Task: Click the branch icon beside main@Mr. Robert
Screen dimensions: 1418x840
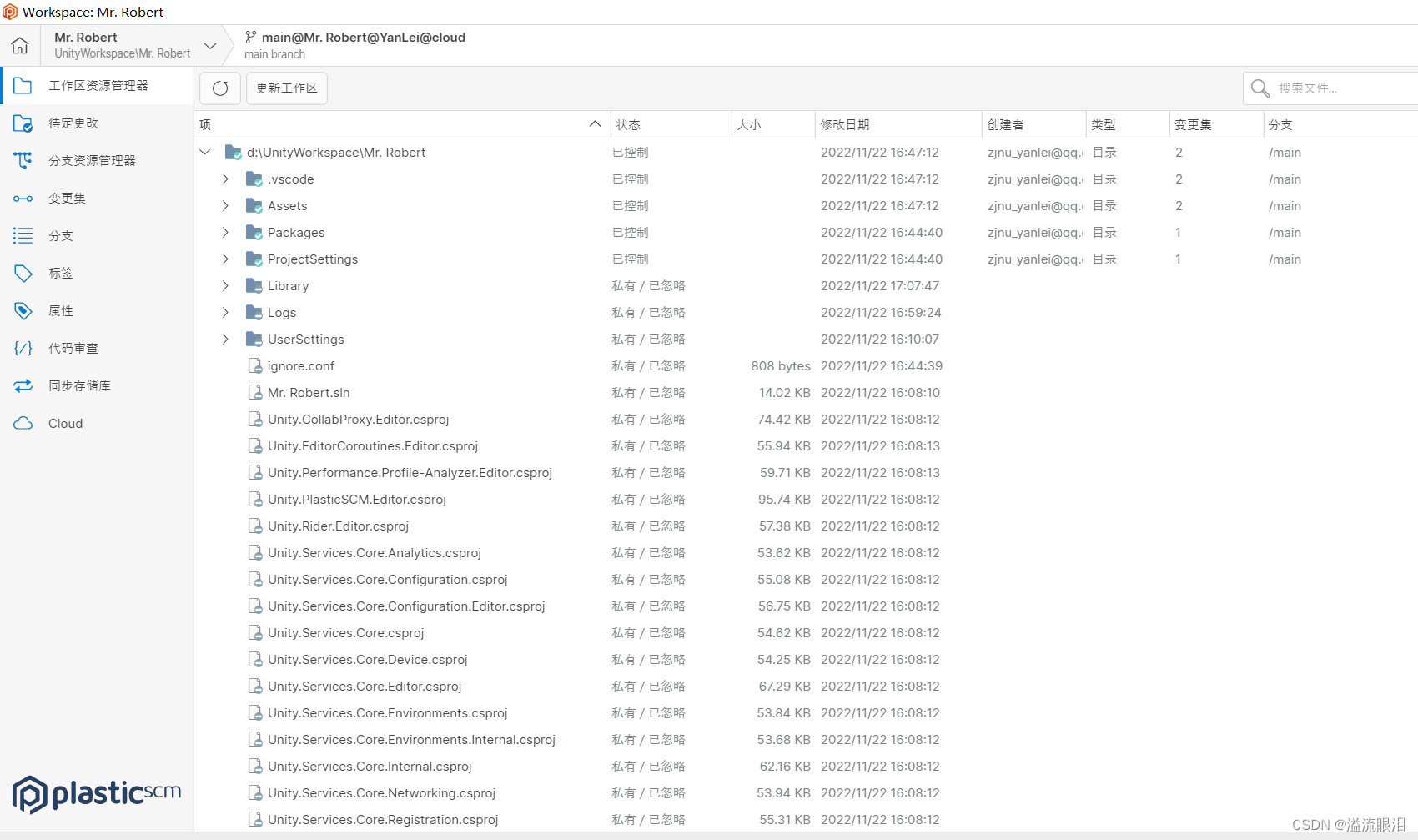Action: pyautogui.click(x=250, y=37)
